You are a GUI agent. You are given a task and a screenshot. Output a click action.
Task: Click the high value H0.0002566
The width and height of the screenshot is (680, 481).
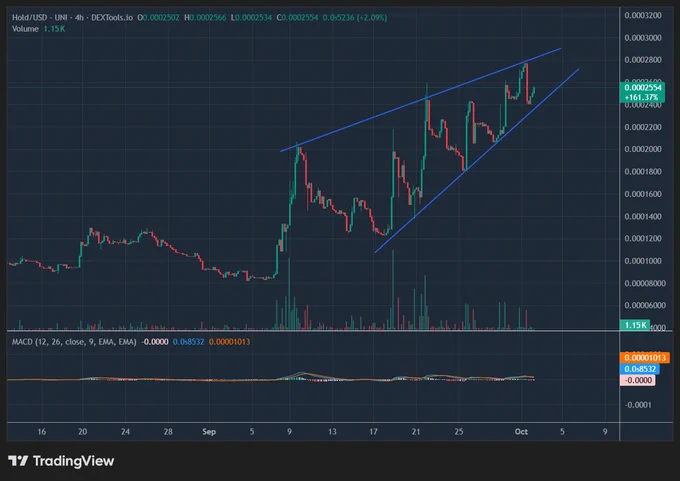point(205,18)
